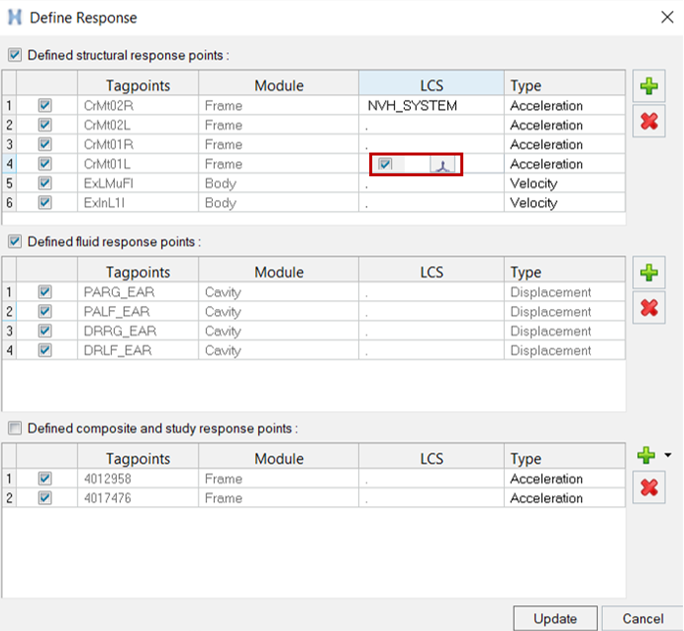684x631 pixels.
Task: Click the Tagpoints header in fluid table
Action: [137, 272]
